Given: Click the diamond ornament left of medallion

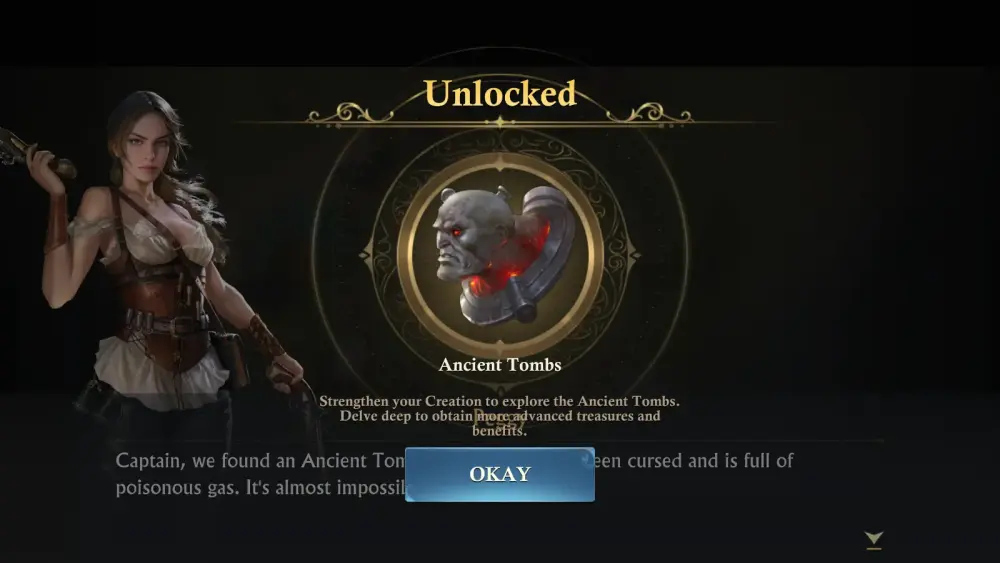Looking at the screenshot, I should pyautogui.click(x=366, y=255).
